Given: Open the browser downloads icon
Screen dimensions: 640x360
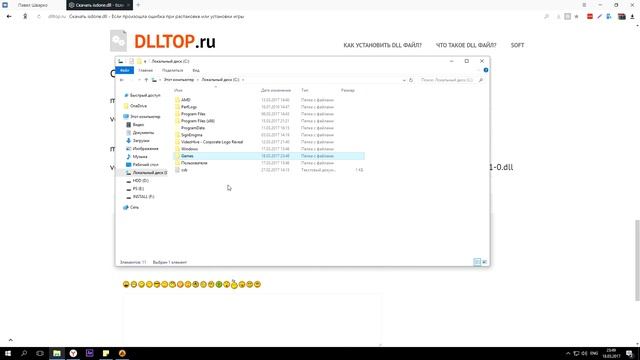Looking at the screenshot, I should 632,16.
